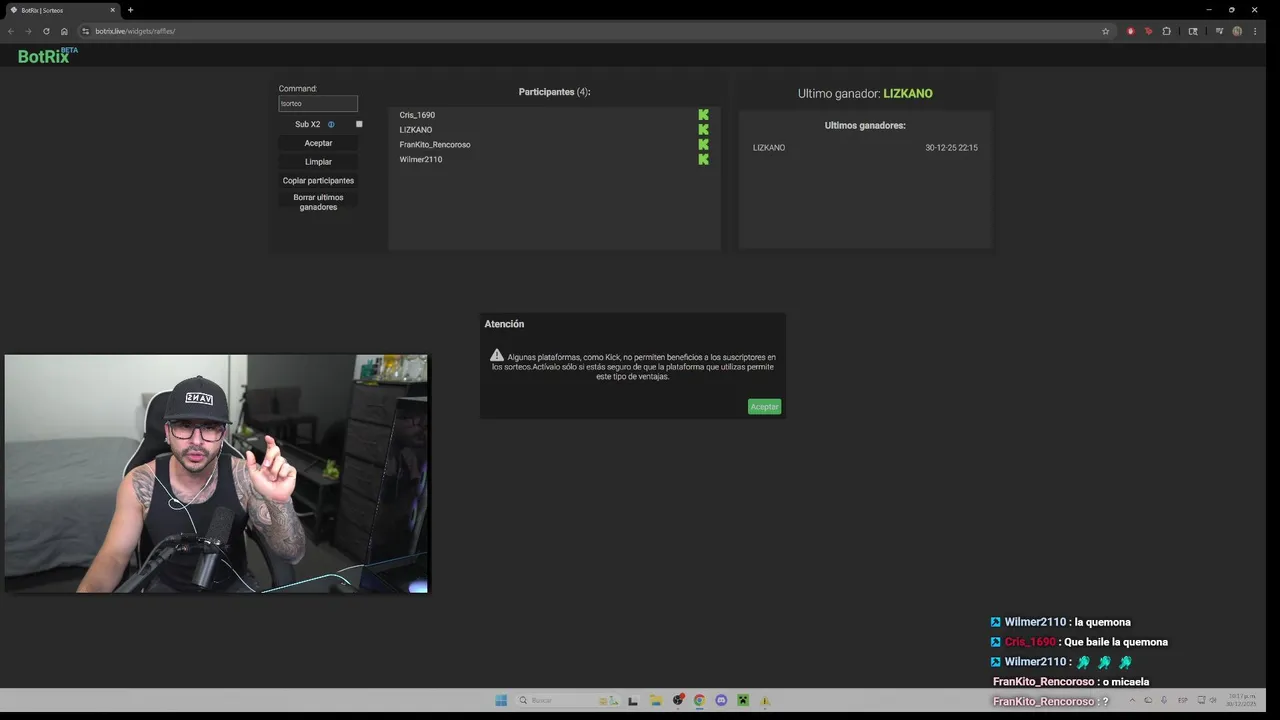Go back in browser history

point(11,31)
